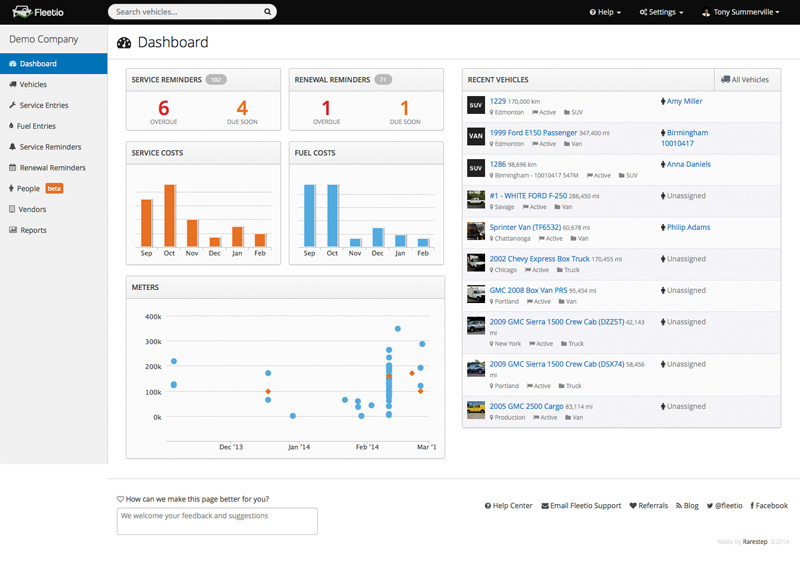The height and width of the screenshot is (568, 800).
Task: Open the Blog RSS link
Action: click(x=687, y=506)
